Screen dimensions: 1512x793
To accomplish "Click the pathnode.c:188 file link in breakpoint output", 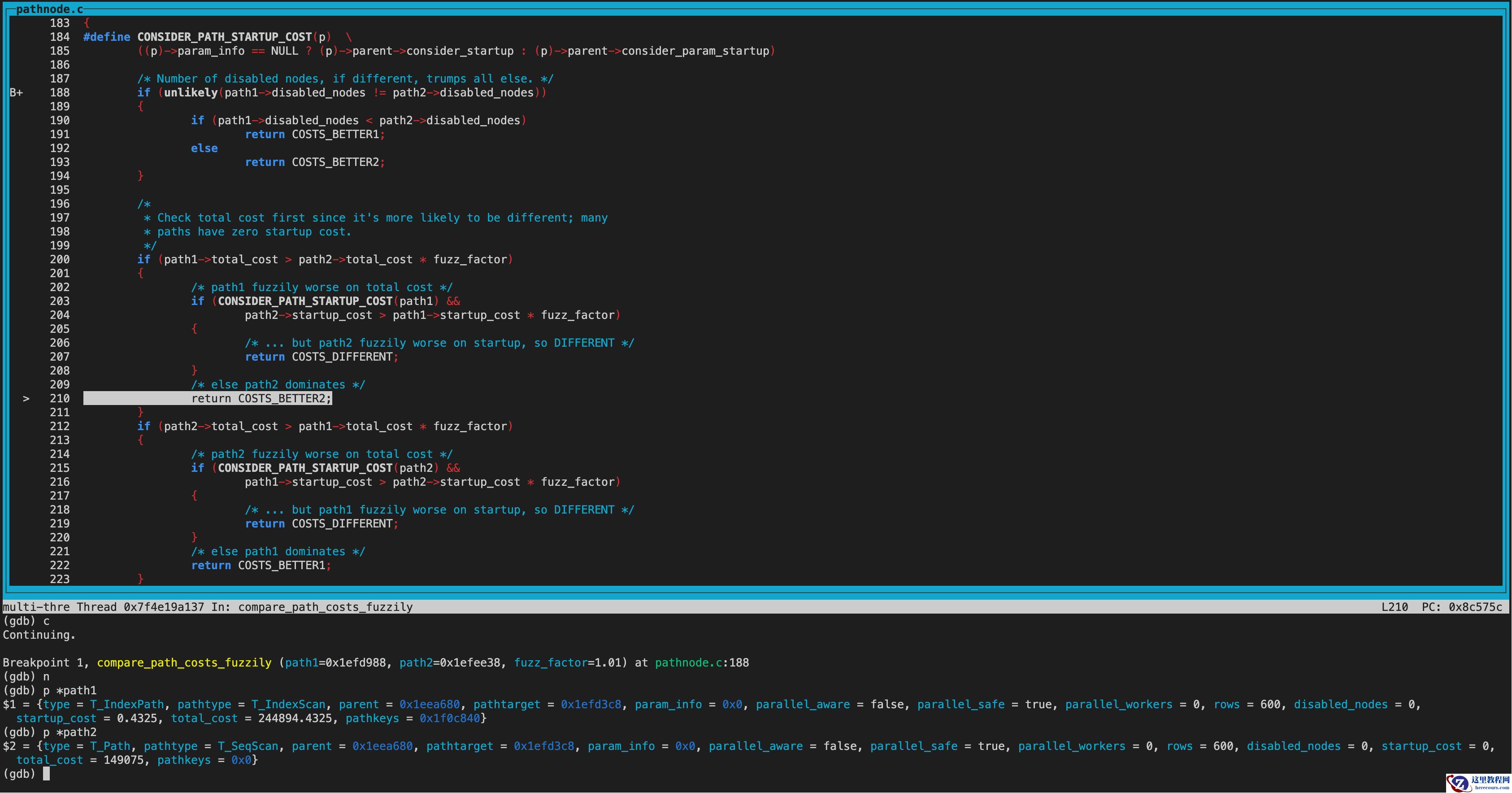I will click(701, 662).
